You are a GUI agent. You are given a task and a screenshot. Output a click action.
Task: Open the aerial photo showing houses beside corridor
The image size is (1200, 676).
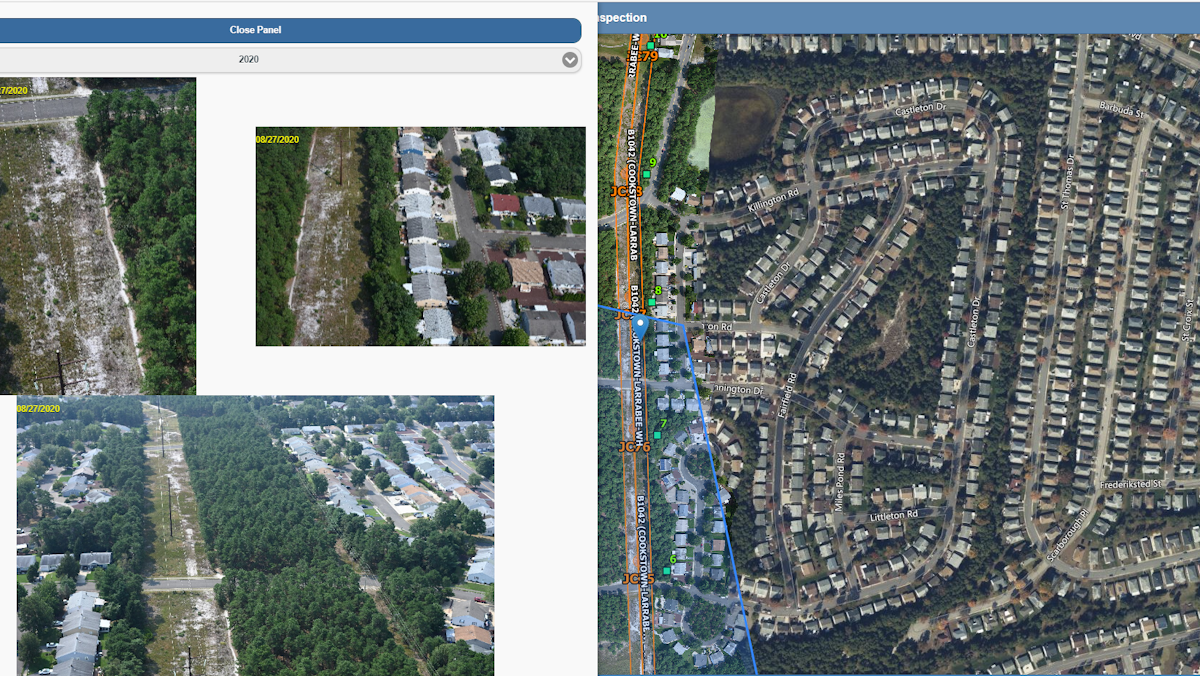420,236
